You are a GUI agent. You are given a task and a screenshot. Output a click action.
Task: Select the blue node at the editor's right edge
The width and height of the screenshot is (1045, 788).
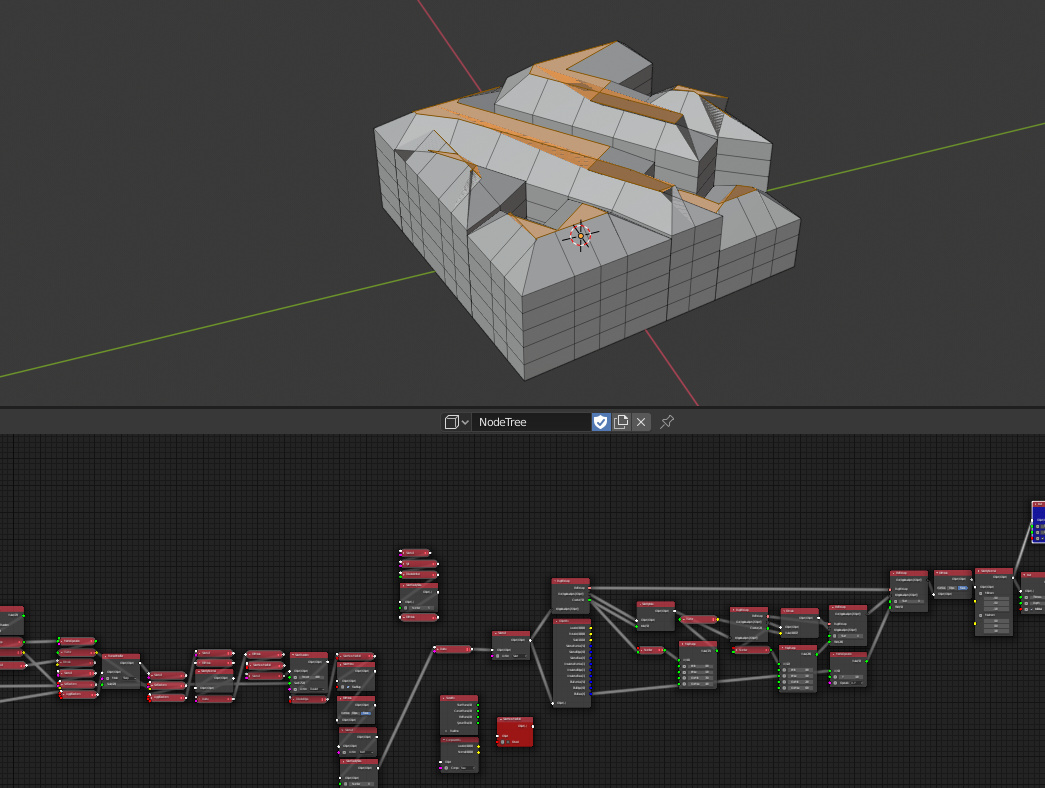click(1038, 522)
